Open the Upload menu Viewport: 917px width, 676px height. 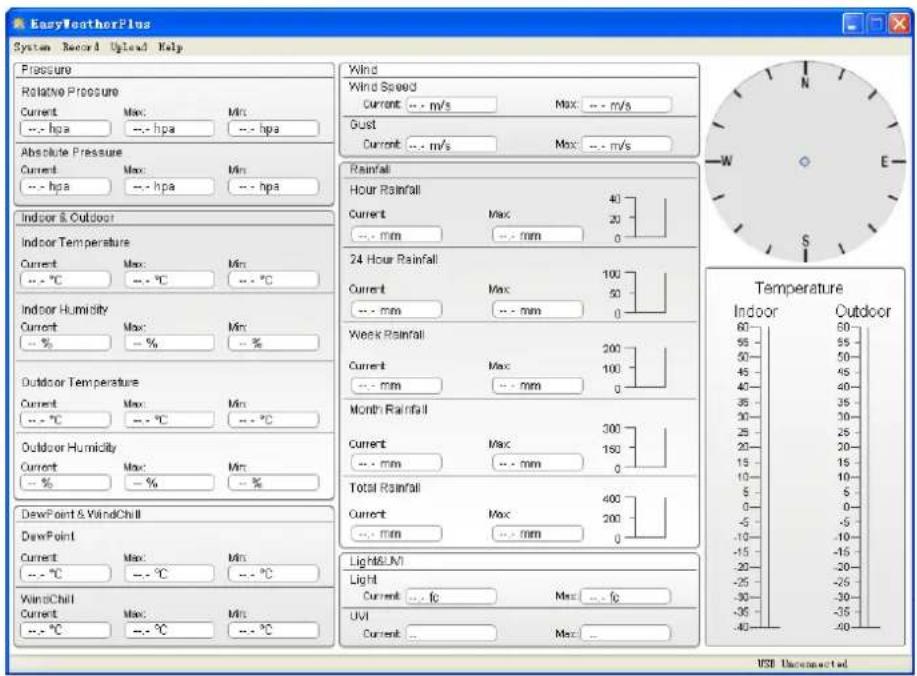129,47
